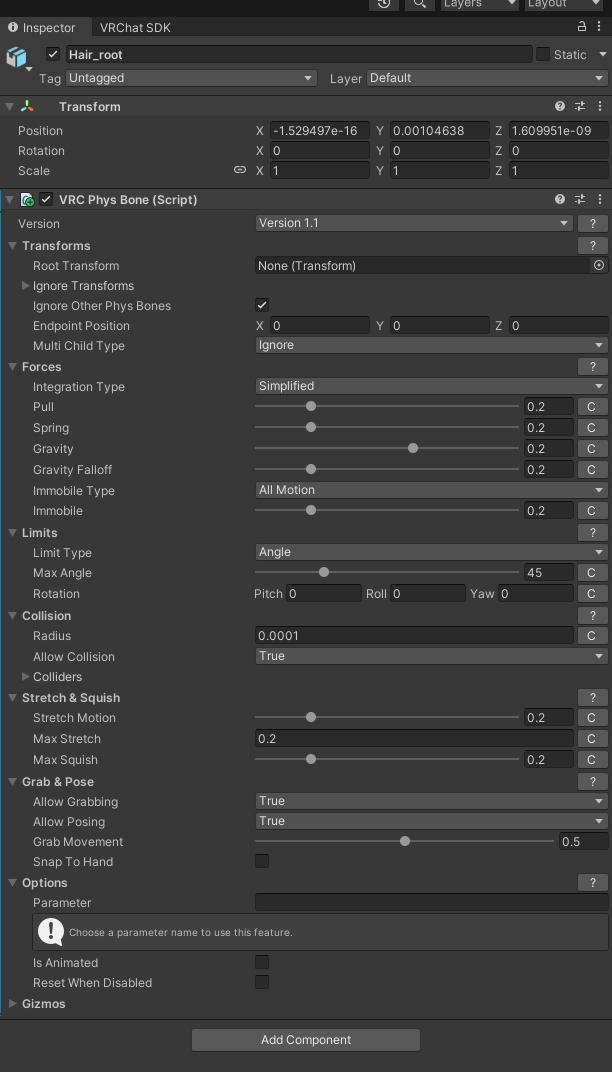Click the parameter warning exclamation icon

pyautogui.click(x=51, y=931)
